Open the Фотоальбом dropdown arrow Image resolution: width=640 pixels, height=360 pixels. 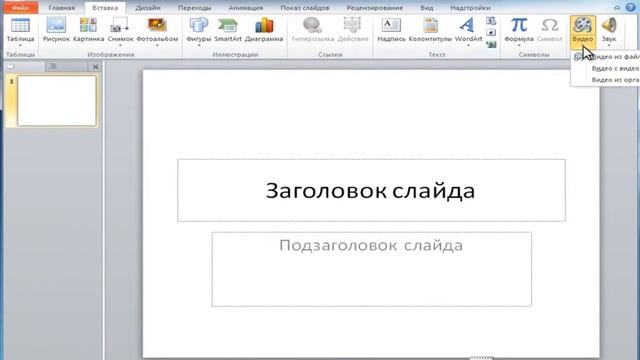tap(157, 45)
